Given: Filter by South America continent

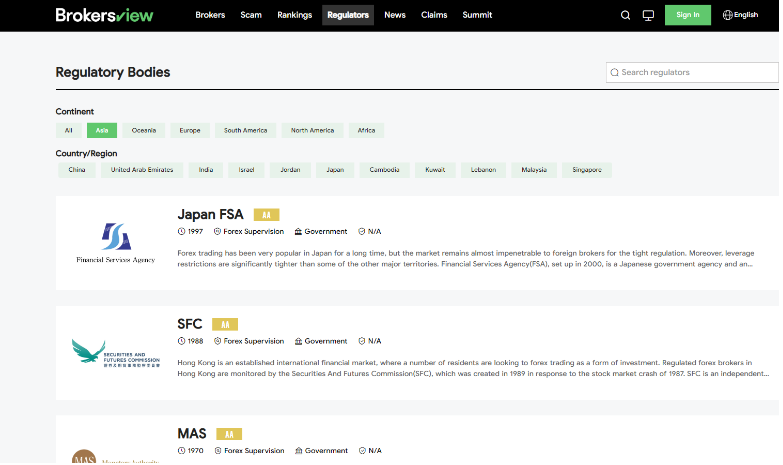Looking at the screenshot, I should (x=245, y=130).
